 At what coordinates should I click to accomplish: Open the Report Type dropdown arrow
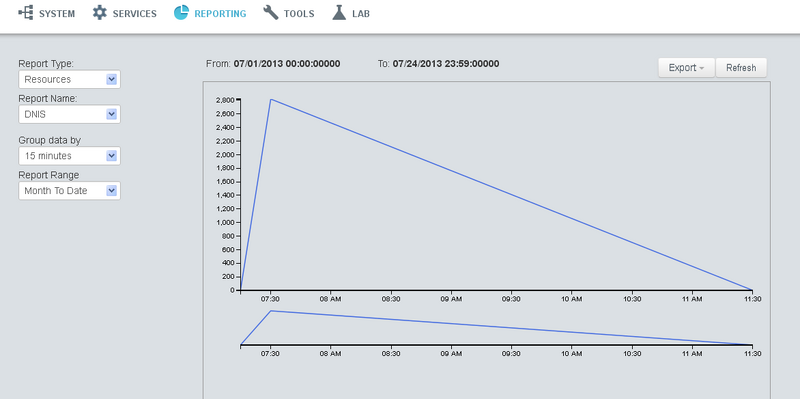coord(112,79)
